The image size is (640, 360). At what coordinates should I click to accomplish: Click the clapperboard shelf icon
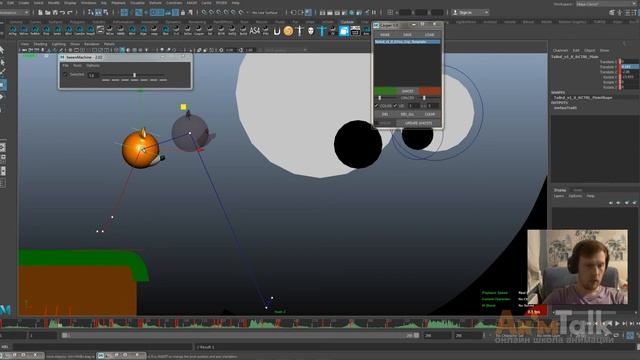(x=355, y=31)
